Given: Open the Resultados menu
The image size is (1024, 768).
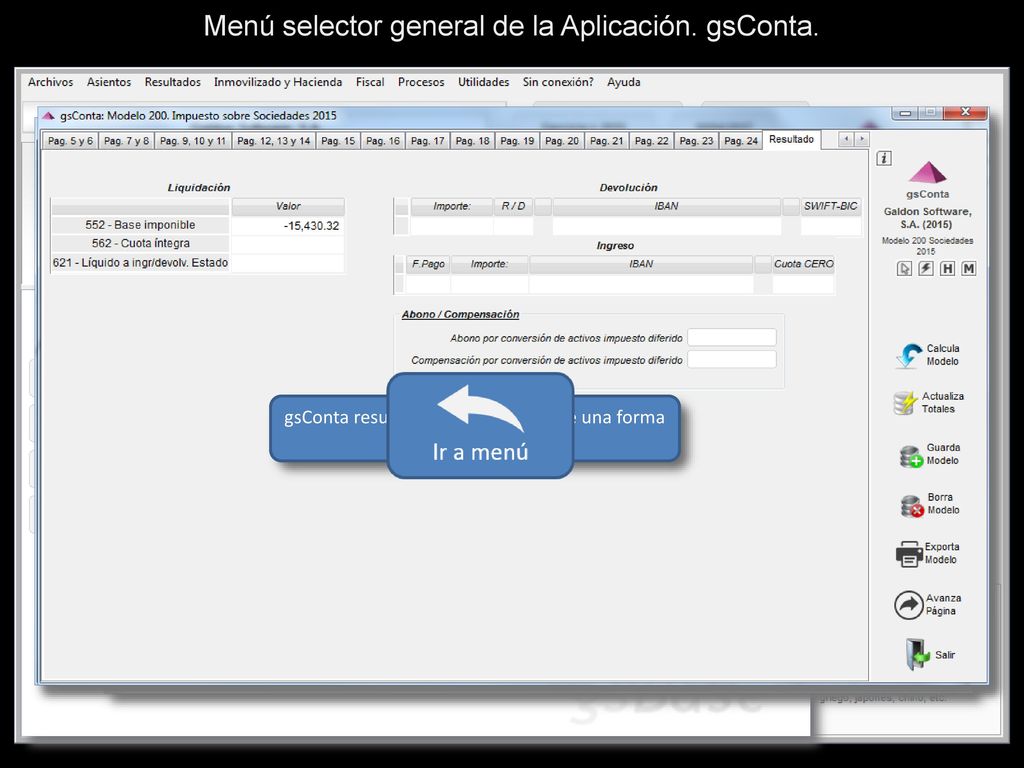Looking at the screenshot, I should (x=172, y=82).
